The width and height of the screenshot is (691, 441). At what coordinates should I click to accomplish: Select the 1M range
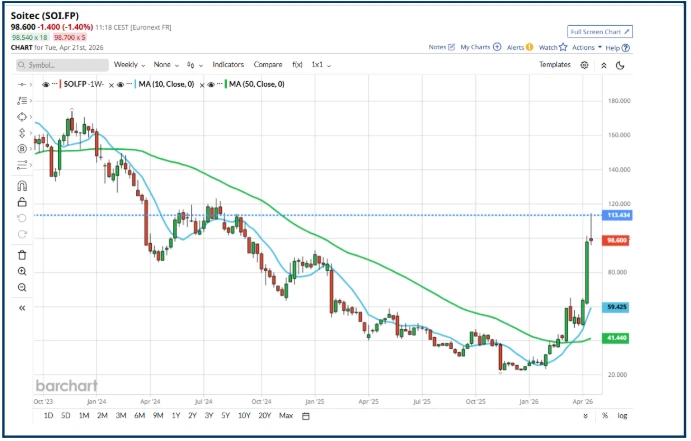84,415
